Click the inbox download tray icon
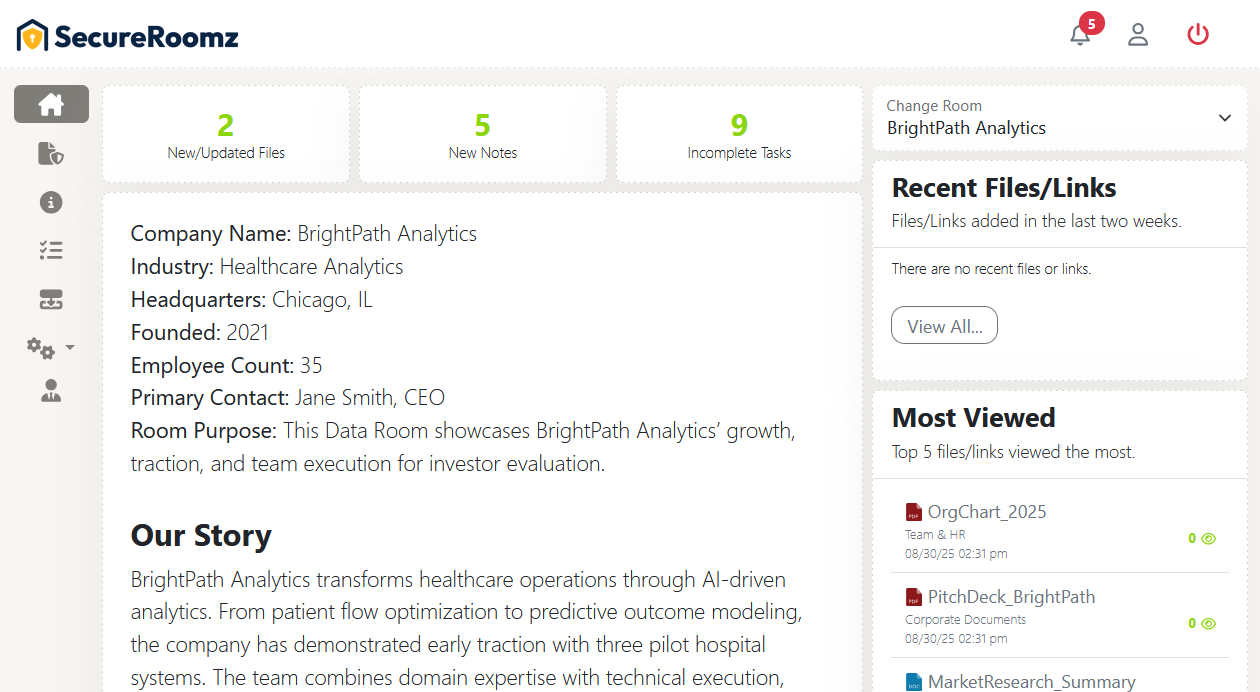Viewport: 1260px width, 692px height. tap(51, 299)
